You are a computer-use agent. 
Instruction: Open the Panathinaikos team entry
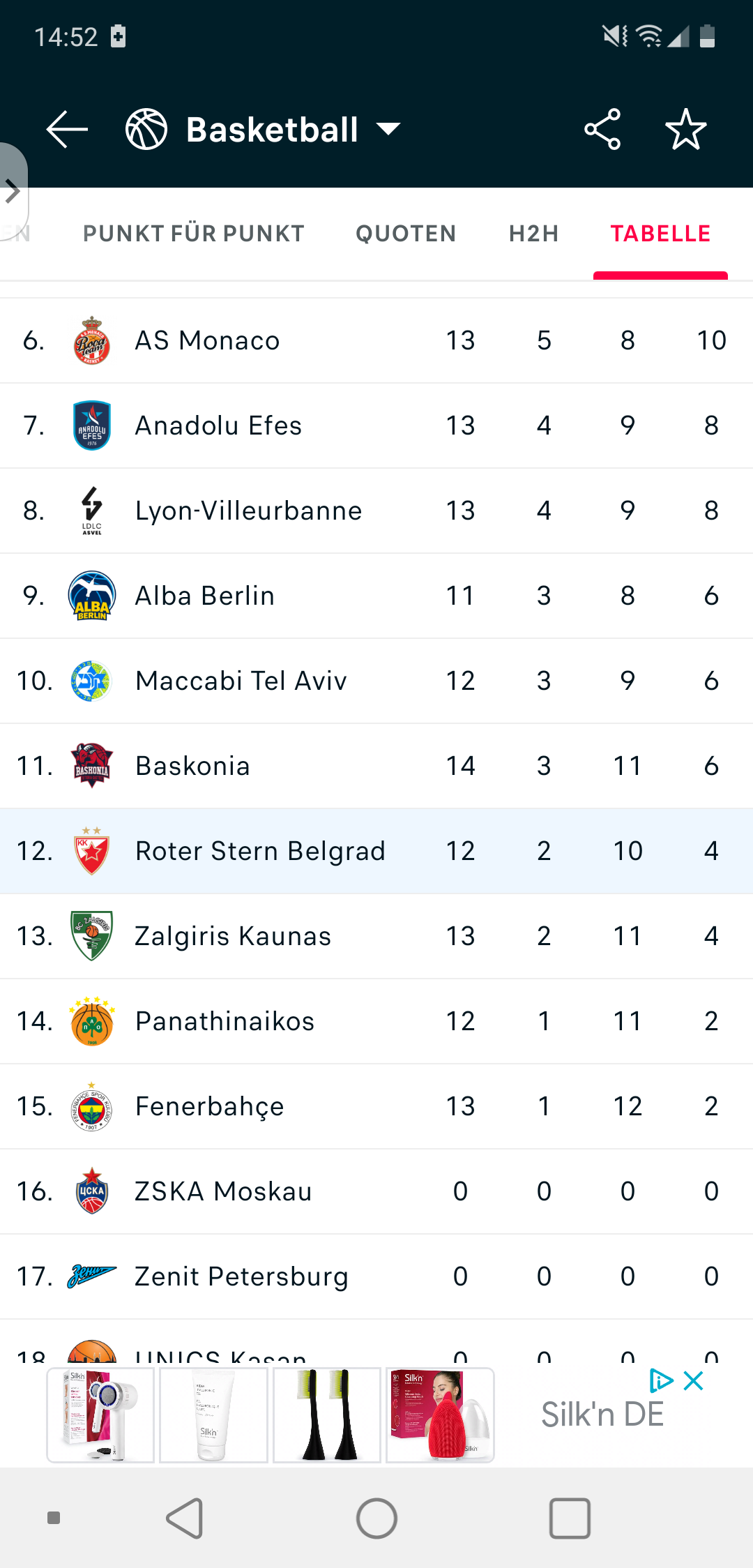376,1021
